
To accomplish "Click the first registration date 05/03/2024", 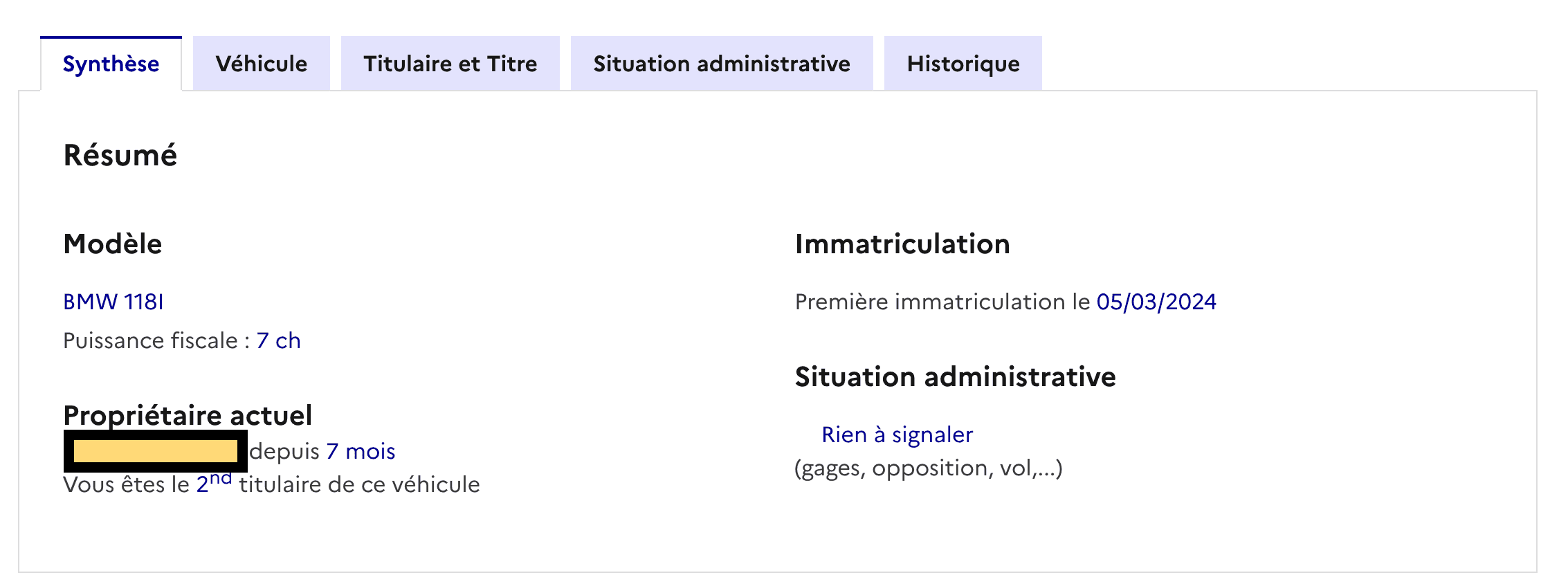I will coord(1157,301).
